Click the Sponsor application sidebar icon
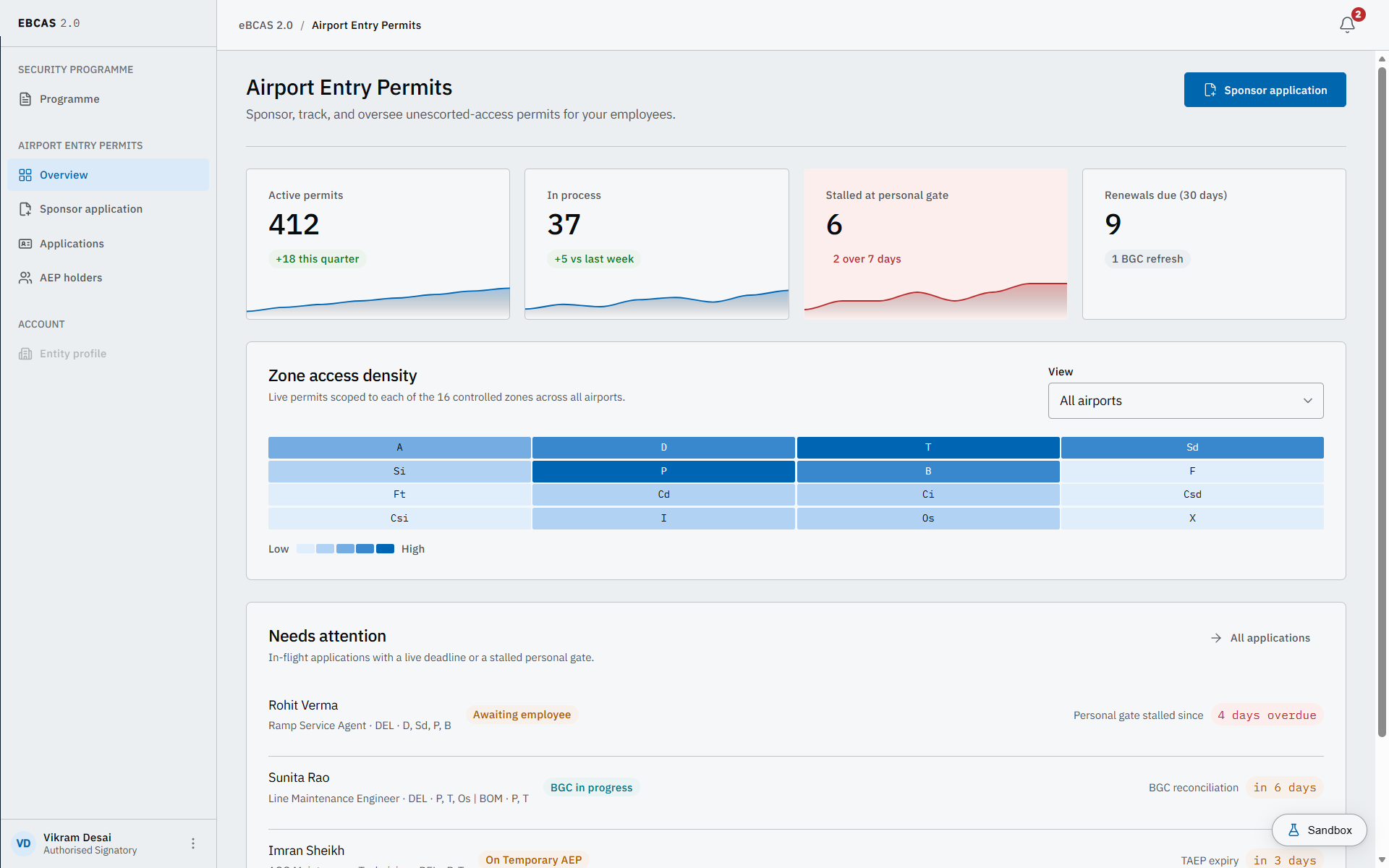This screenshot has height=868, width=1389. 25,209
